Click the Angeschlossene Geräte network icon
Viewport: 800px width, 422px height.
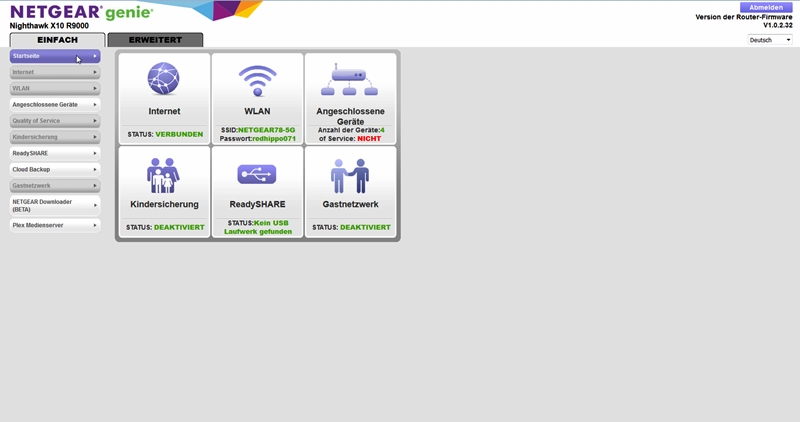349,79
